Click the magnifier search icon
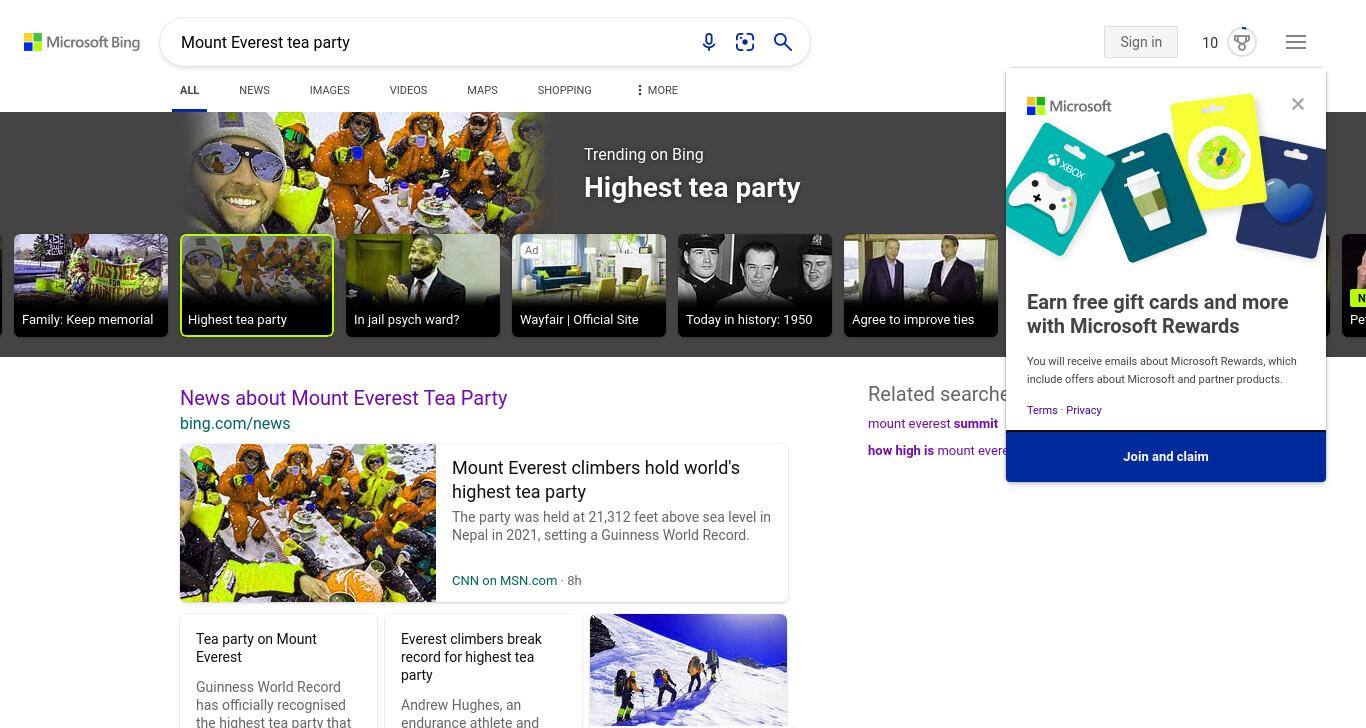The width and height of the screenshot is (1366, 728). (783, 42)
